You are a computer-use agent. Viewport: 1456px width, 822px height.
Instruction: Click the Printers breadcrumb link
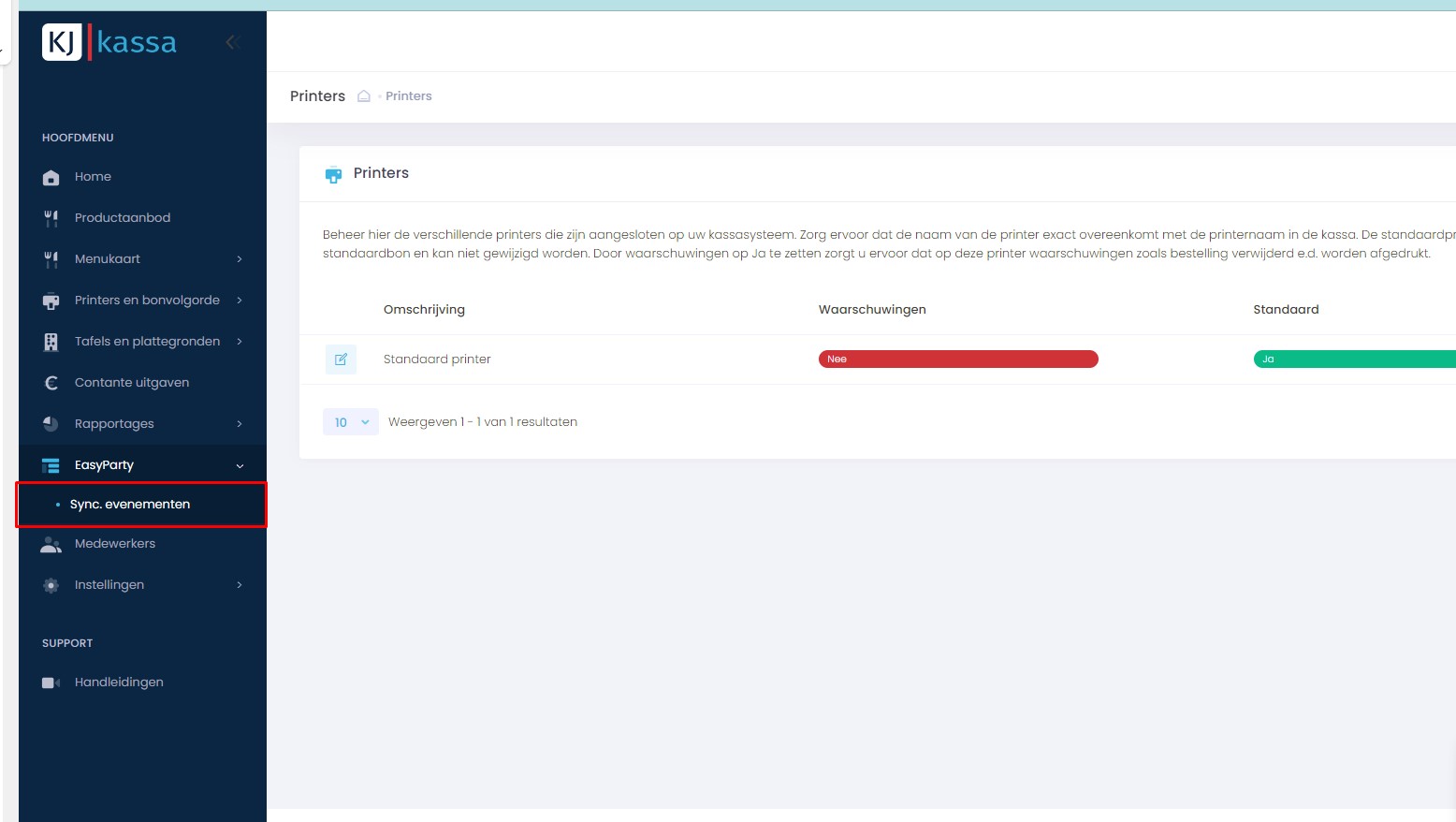409,96
